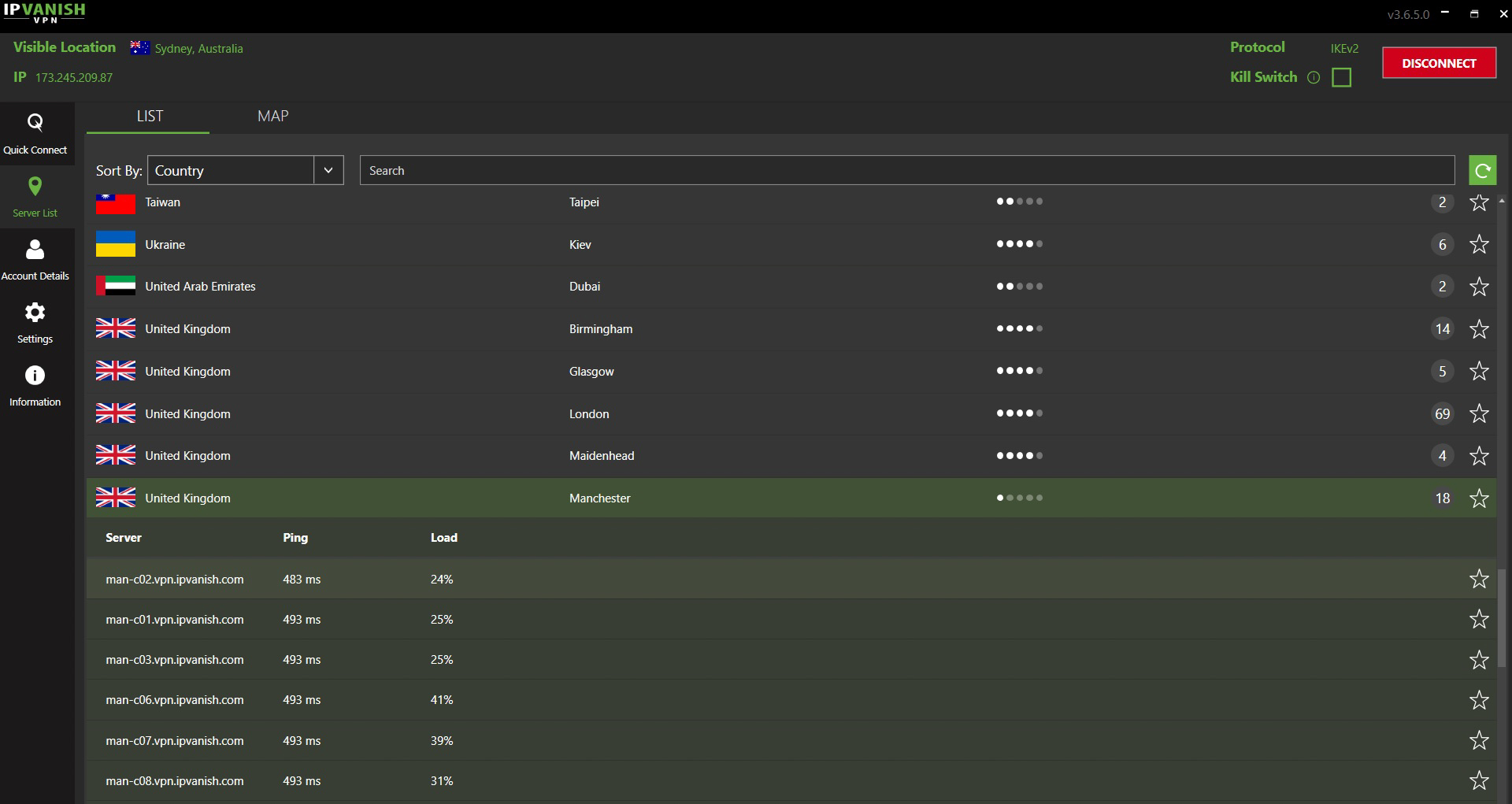The height and width of the screenshot is (804, 1512).
Task: Favorite the Taiwan Taipei star
Action: (x=1479, y=202)
